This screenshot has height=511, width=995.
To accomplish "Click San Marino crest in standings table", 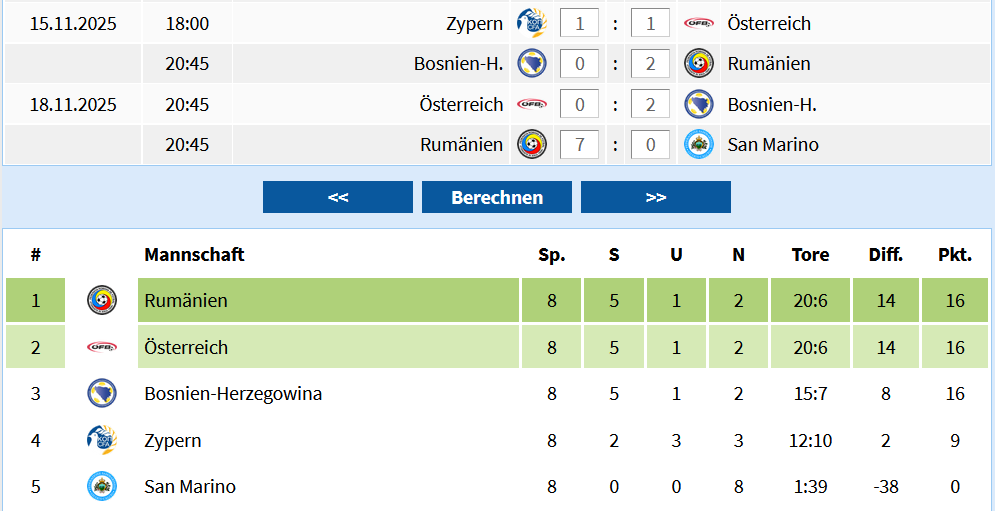I will click(101, 487).
